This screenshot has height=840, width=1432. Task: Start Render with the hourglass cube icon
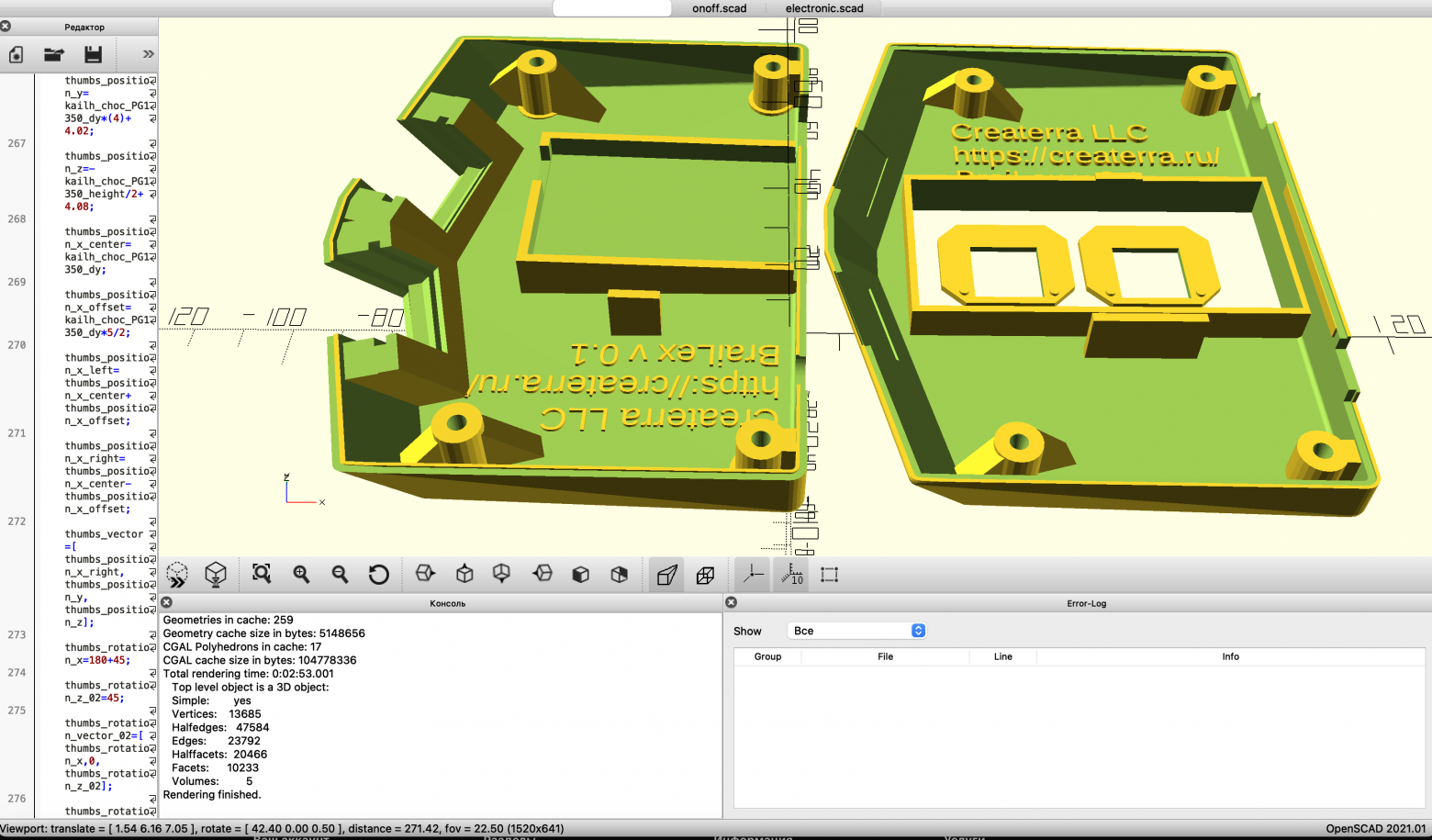[x=216, y=575]
